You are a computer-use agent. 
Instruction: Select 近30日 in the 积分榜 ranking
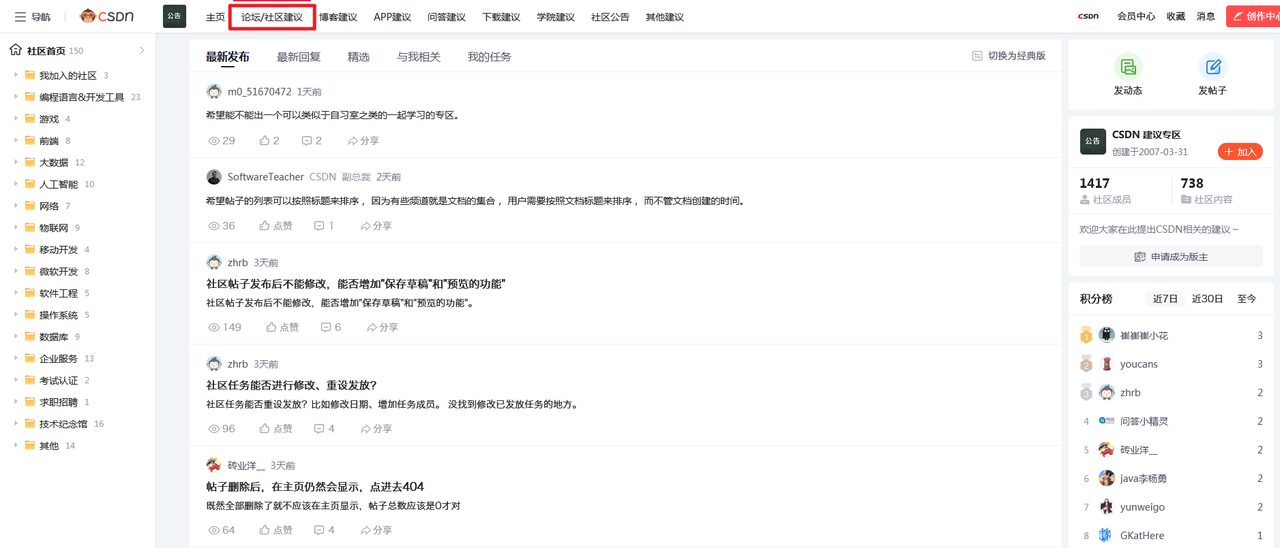[x=1207, y=299]
